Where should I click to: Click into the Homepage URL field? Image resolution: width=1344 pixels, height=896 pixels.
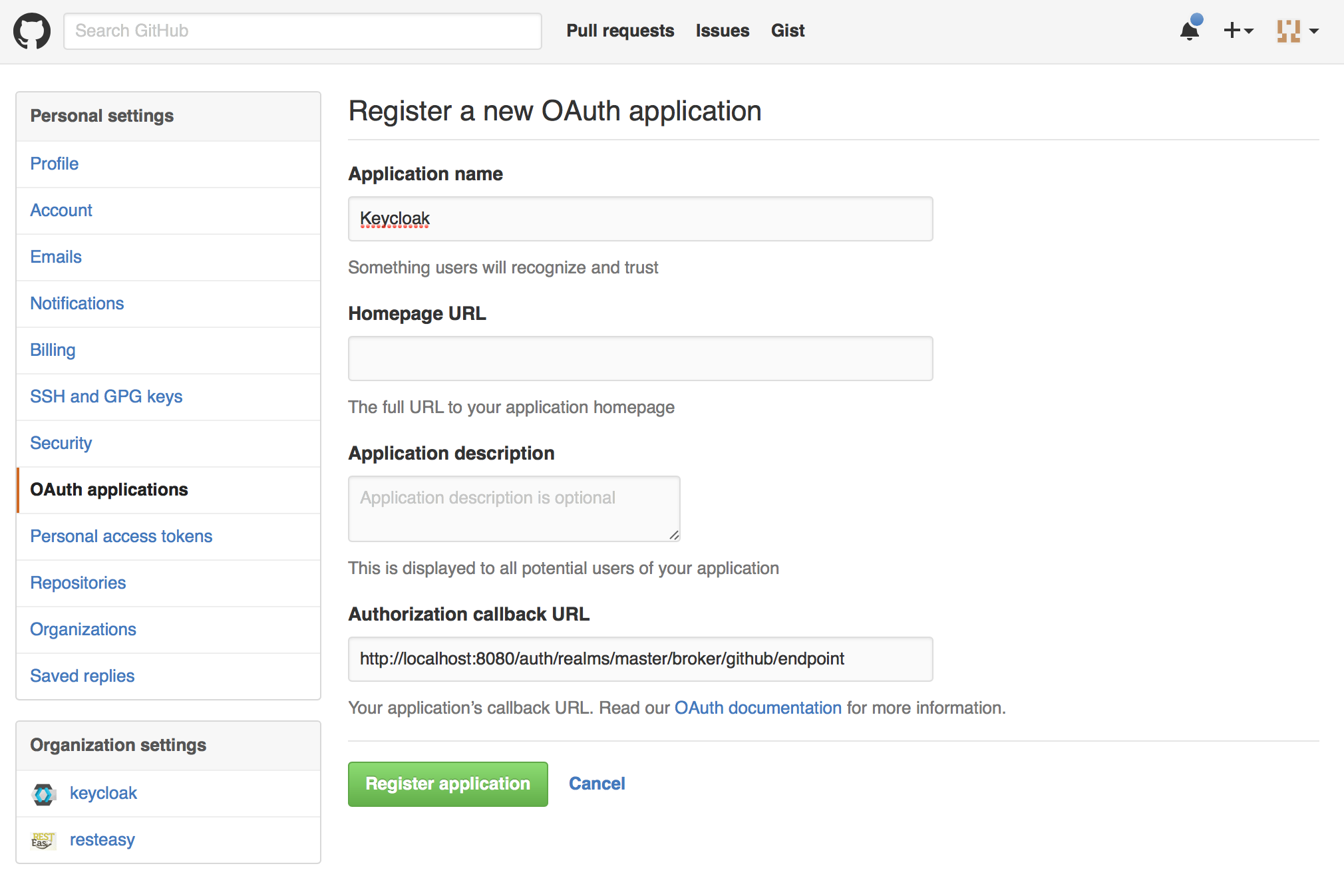(x=640, y=359)
